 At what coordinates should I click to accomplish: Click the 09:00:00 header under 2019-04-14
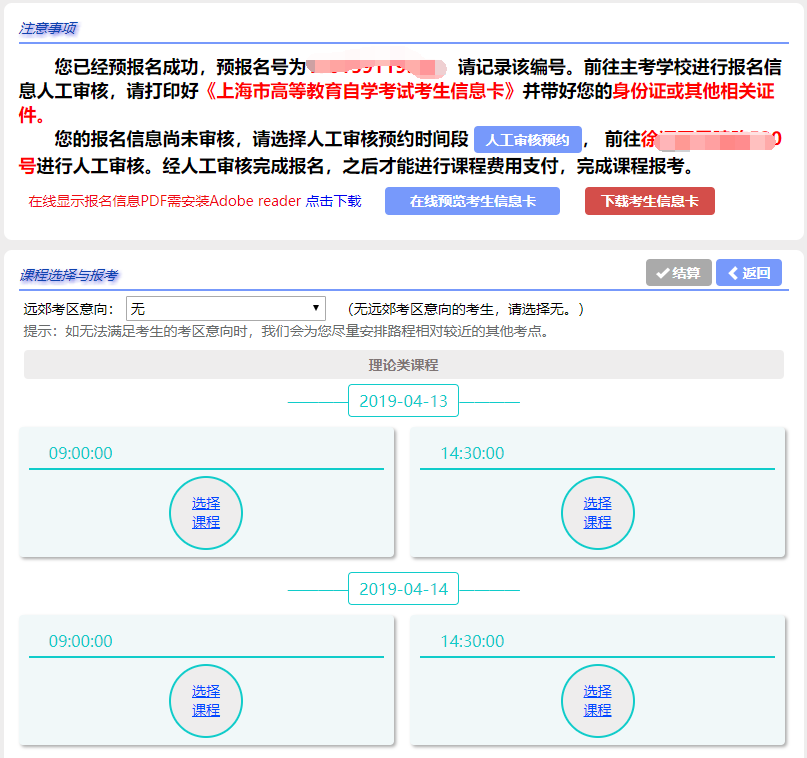[81, 641]
